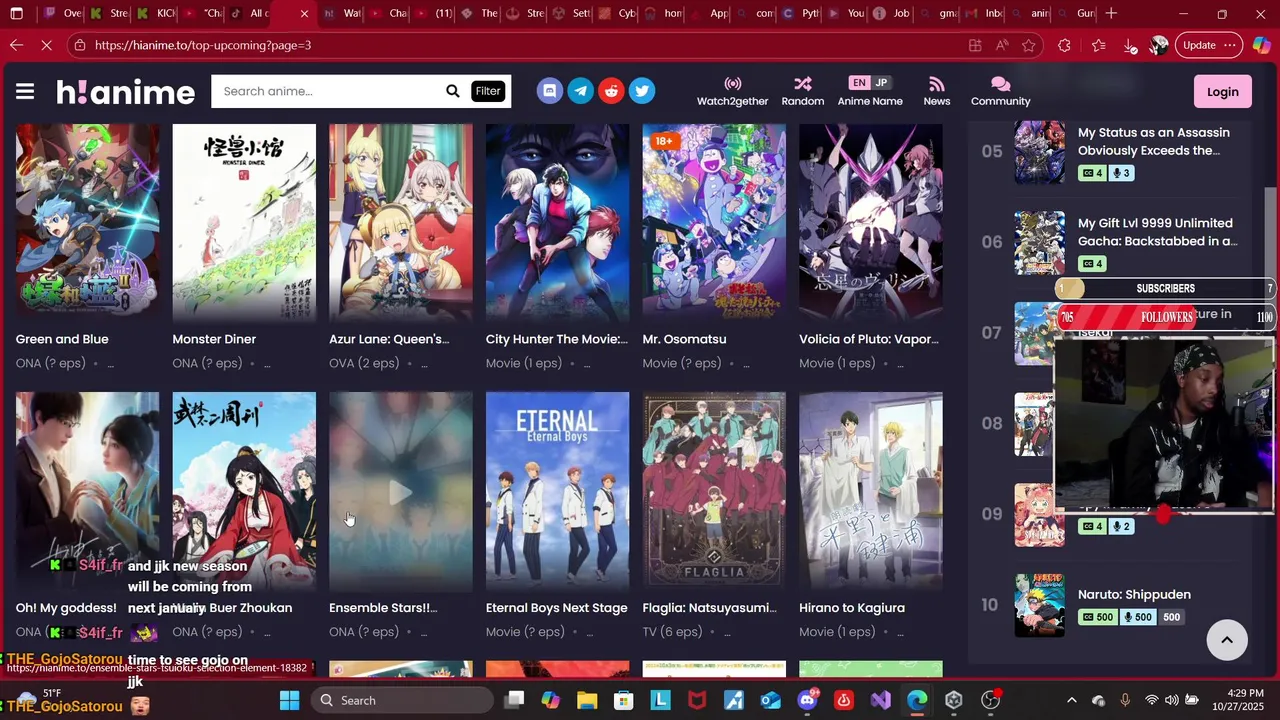Open File Explorer from taskbar

(x=587, y=700)
